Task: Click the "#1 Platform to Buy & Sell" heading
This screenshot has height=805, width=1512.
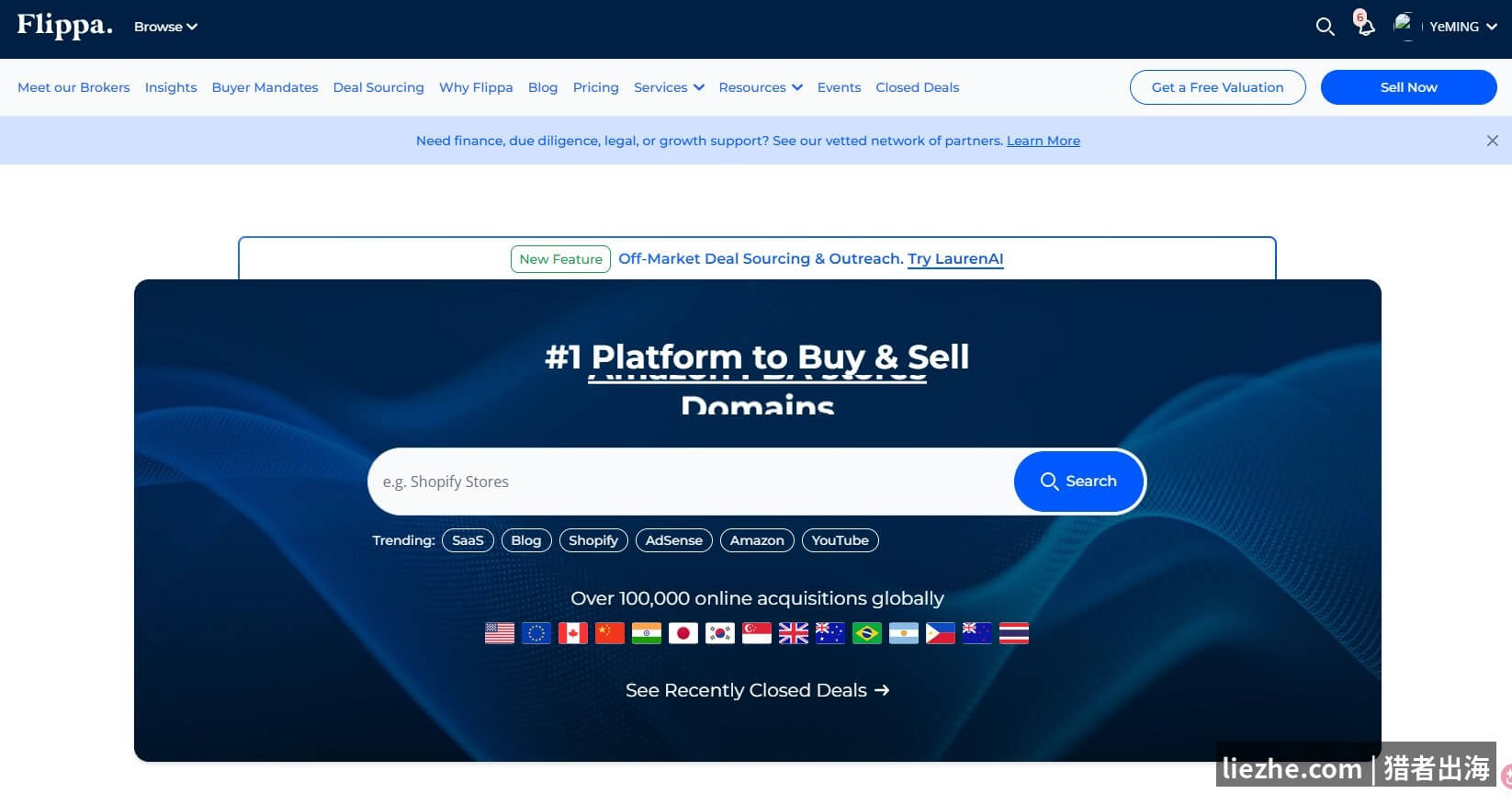Action: click(x=757, y=357)
